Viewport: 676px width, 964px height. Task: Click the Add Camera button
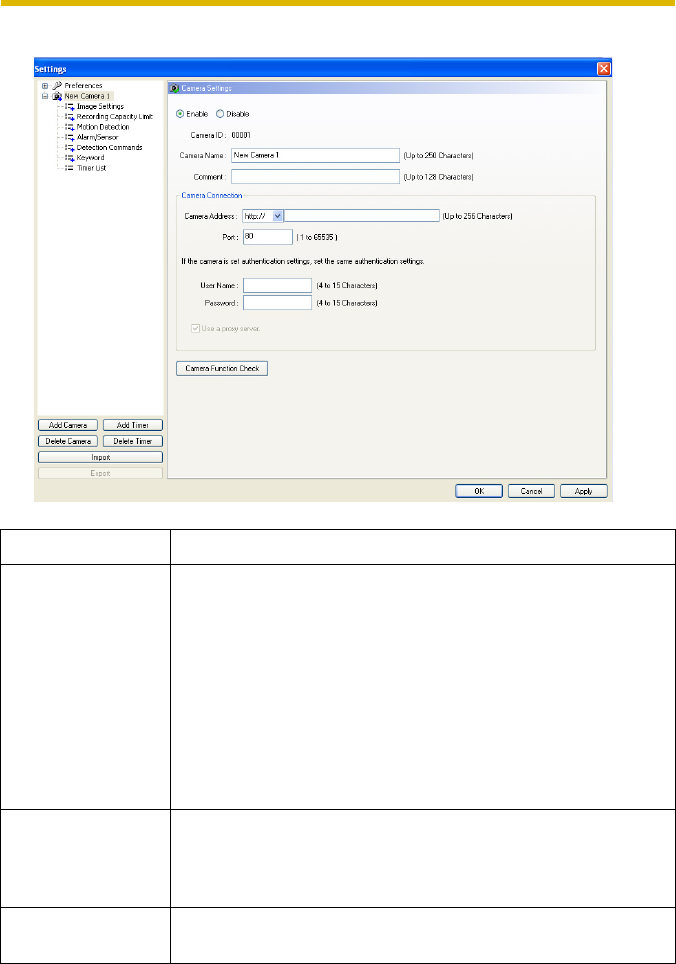[x=68, y=425]
